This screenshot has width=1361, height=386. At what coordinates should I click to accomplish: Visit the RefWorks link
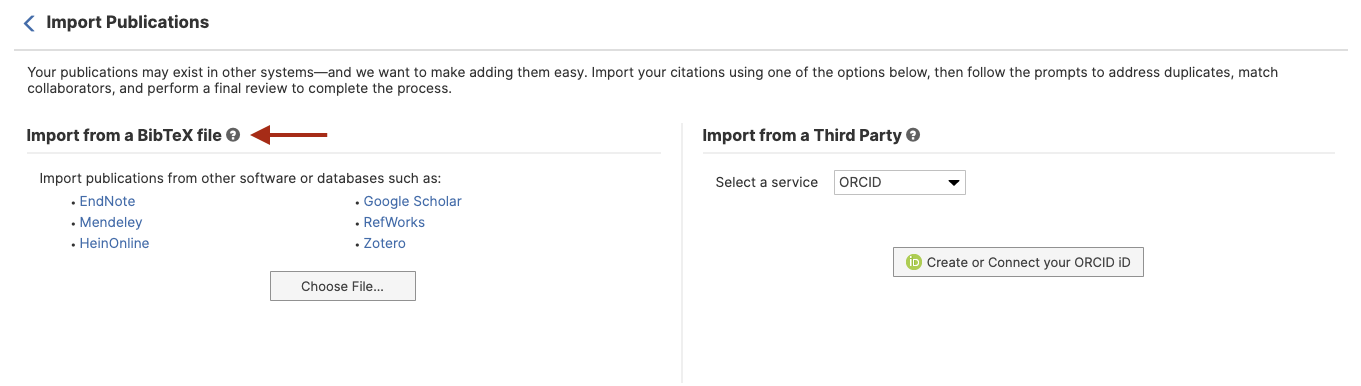[394, 222]
